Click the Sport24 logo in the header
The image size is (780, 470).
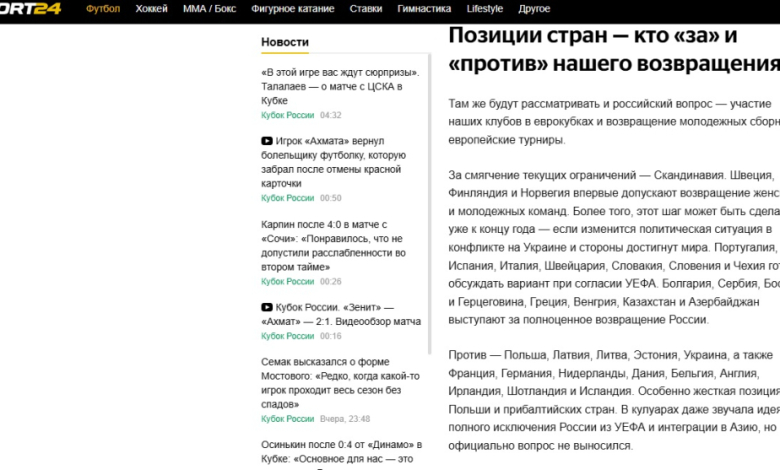(32, 9)
